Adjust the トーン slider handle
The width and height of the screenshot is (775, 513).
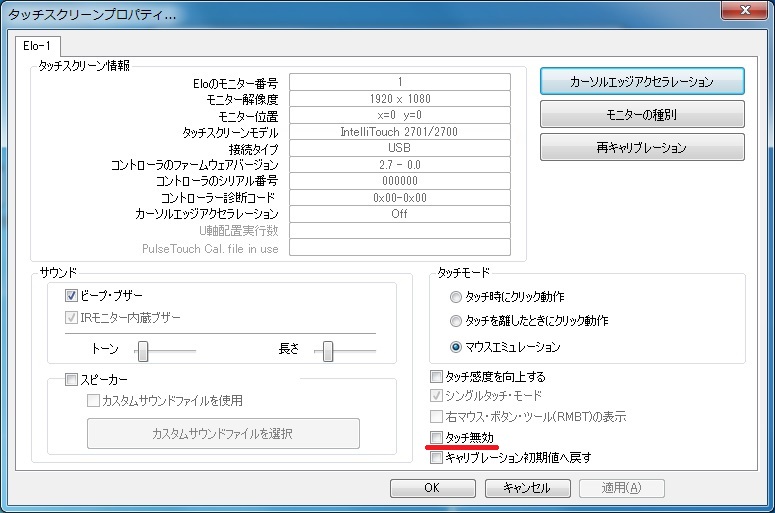pos(143,350)
